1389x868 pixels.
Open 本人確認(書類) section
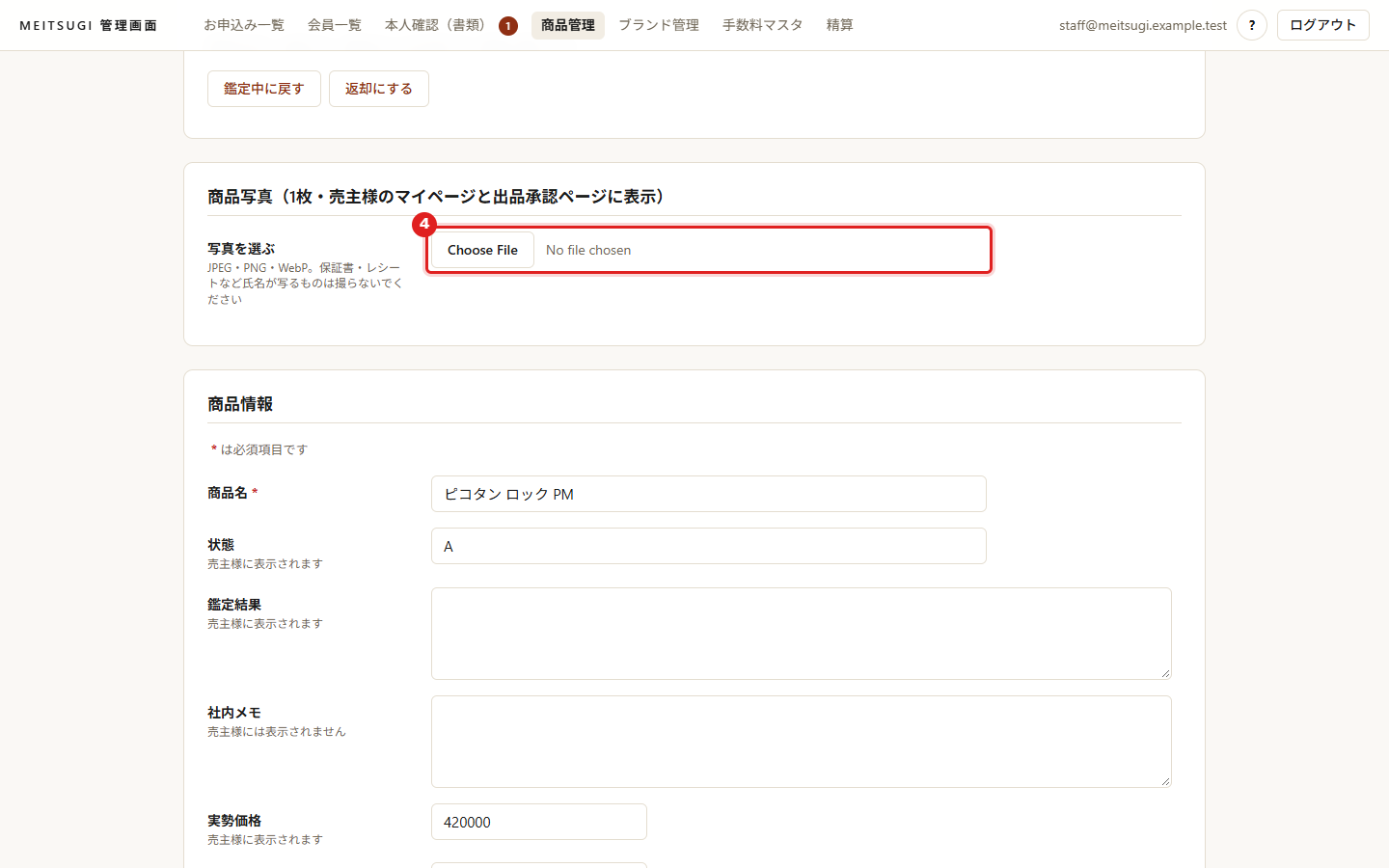click(439, 25)
